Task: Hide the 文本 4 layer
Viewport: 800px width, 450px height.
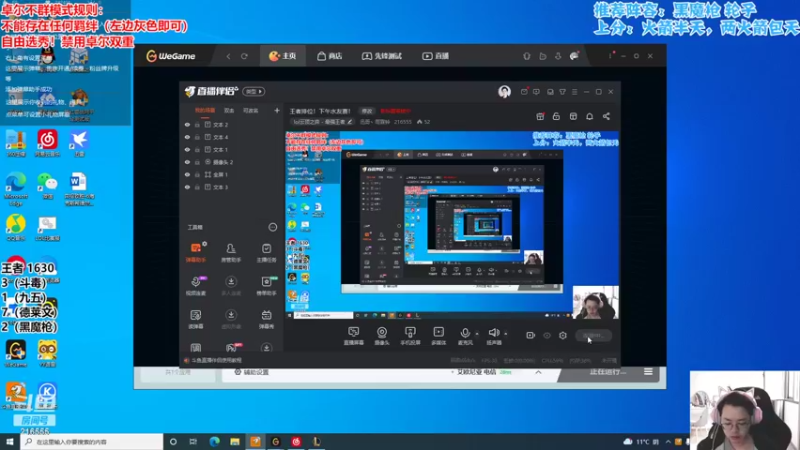Action: pos(187,137)
